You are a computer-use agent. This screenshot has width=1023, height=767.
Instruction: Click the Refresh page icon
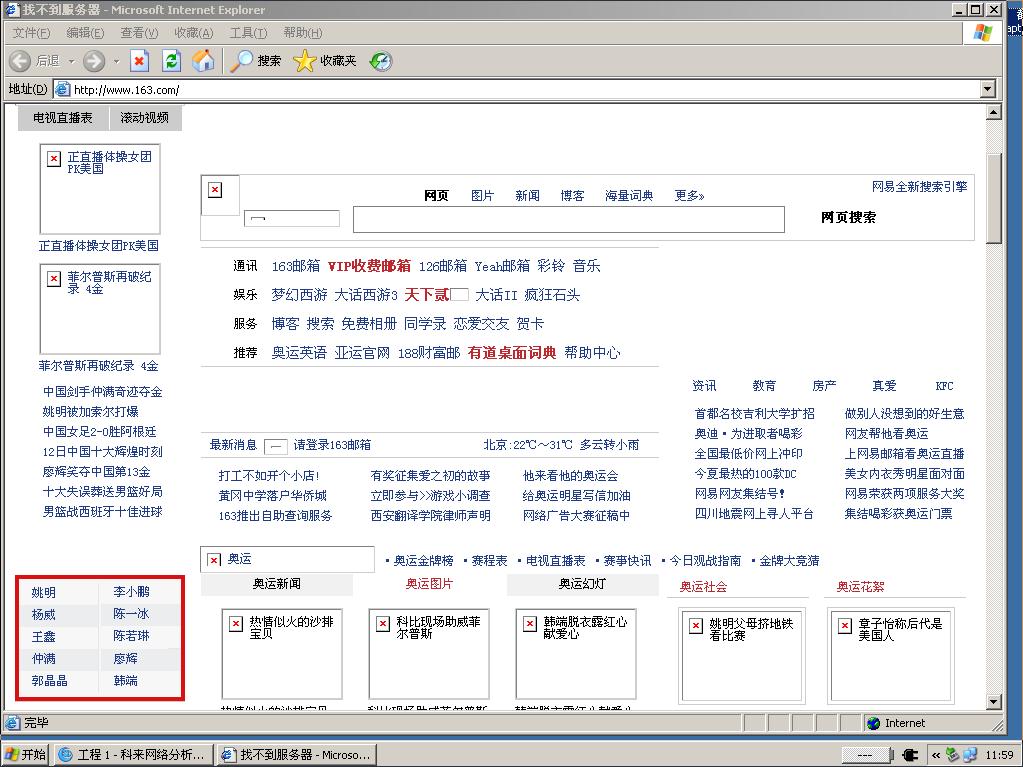[170, 61]
